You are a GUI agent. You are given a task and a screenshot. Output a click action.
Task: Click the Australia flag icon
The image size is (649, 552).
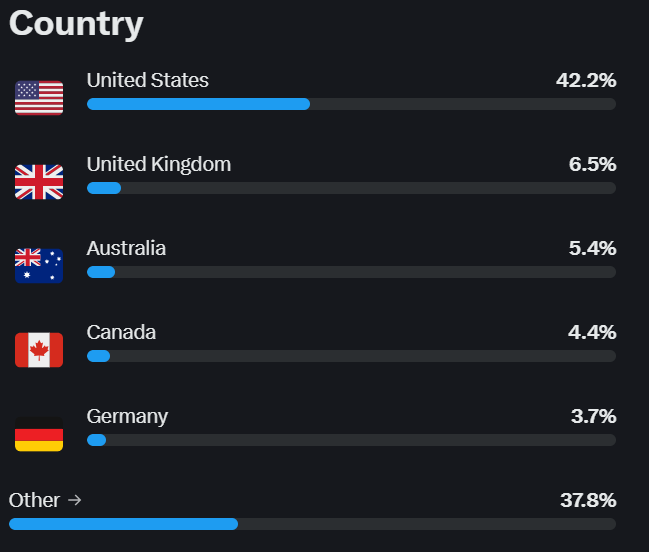(x=39, y=266)
